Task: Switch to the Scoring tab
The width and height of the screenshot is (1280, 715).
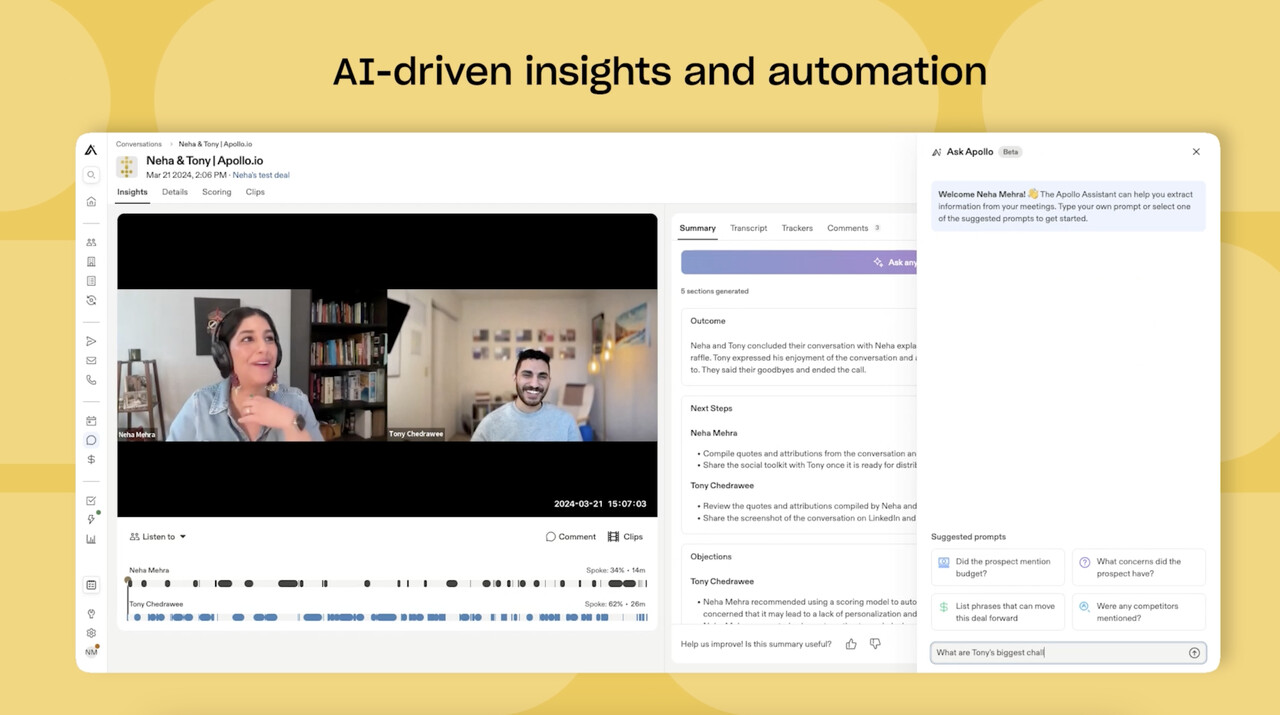Action: [x=216, y=192]
